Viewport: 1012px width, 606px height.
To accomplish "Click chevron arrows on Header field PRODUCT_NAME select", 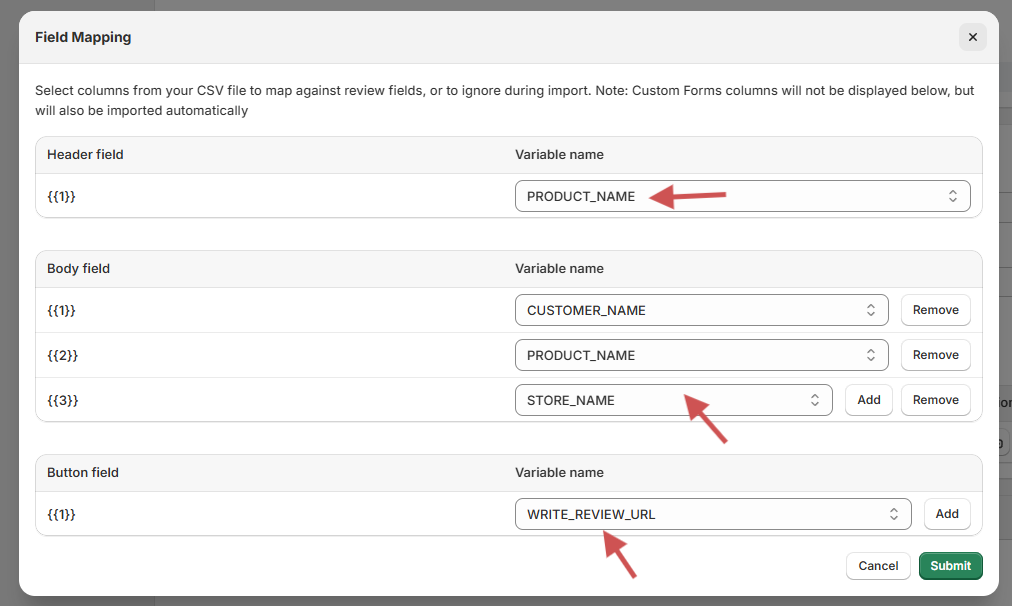I will [x=952, y=196].
